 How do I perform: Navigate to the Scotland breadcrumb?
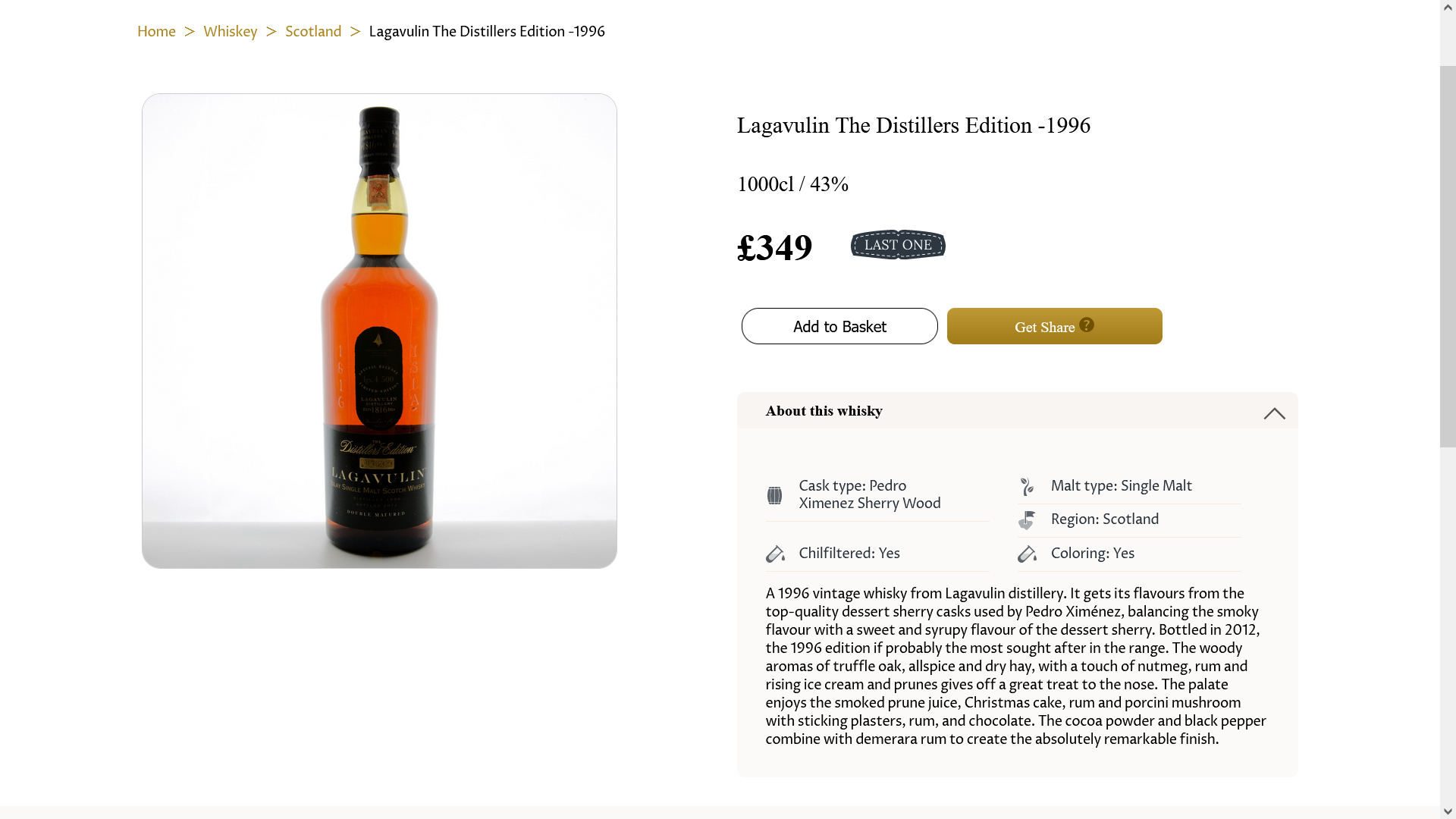pyautogui.click(x=313, y=31)
